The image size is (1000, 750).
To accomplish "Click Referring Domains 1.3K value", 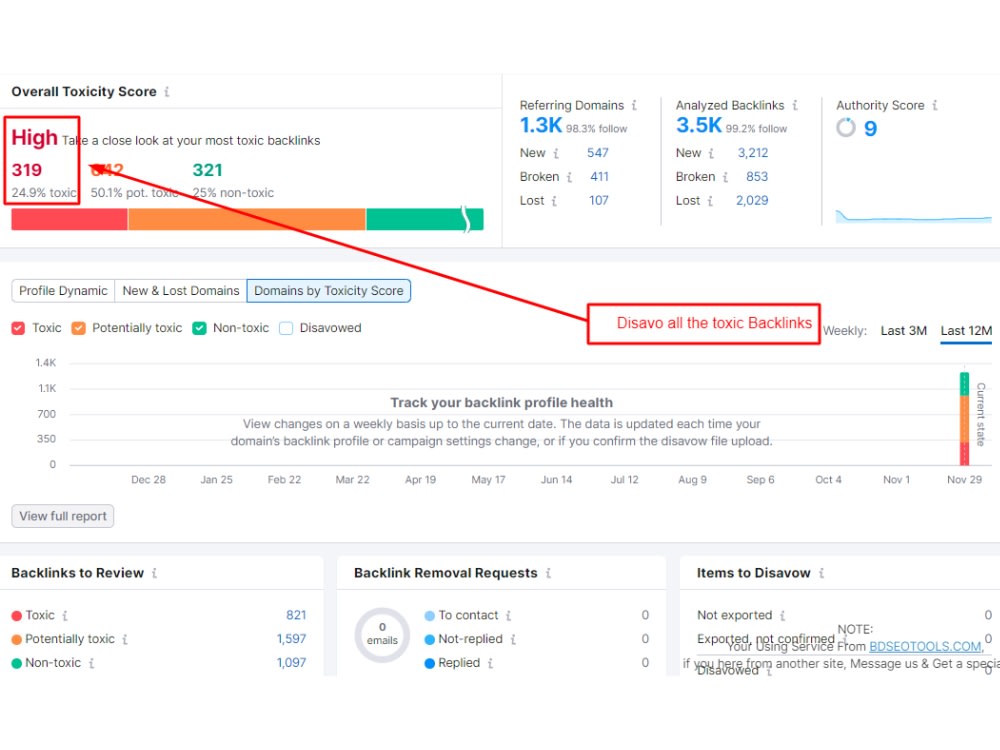I will pos(541,125).
